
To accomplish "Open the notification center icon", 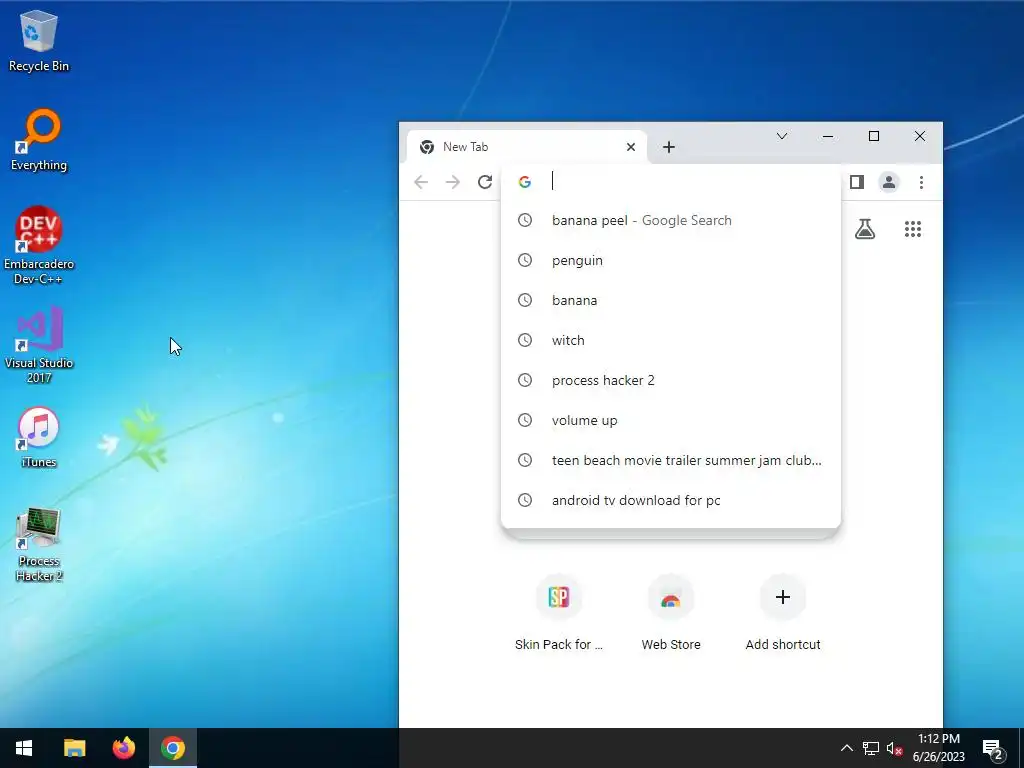I will pyautogui.click(x=993, y=748).
